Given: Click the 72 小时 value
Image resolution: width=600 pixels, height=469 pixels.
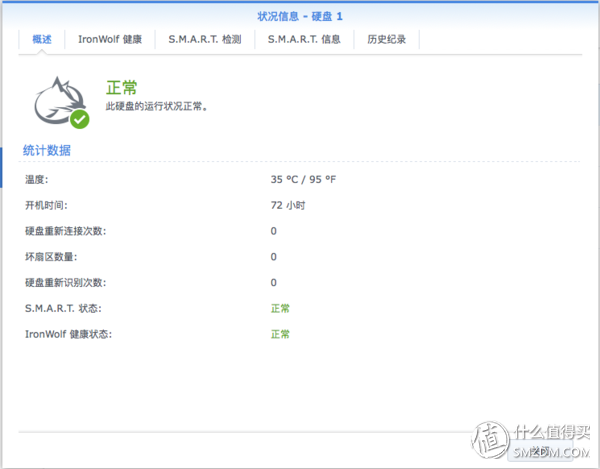Looking at the screenshot, I should (288, 205).
